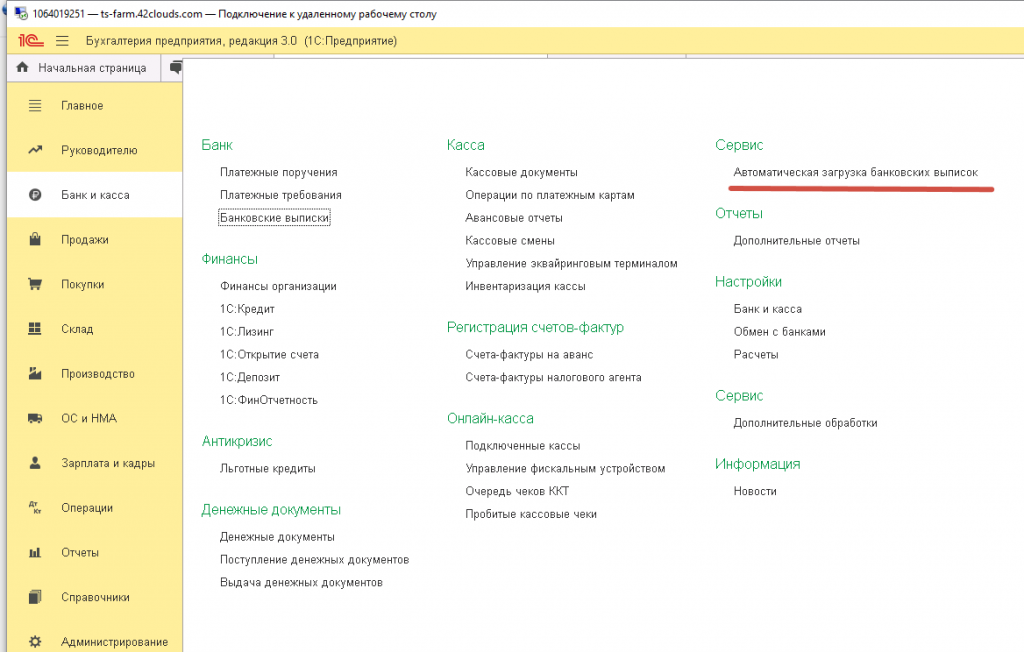Open Кассовые документы link
Screen dimensions: 1024x652
pos(521,172)
